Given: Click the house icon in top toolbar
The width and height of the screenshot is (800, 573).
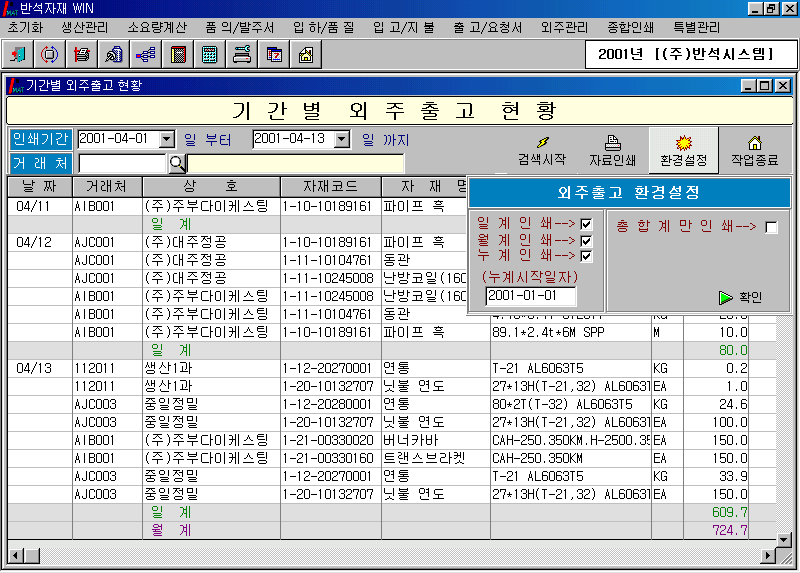Looking at the screenshot, I should (306, 54).
